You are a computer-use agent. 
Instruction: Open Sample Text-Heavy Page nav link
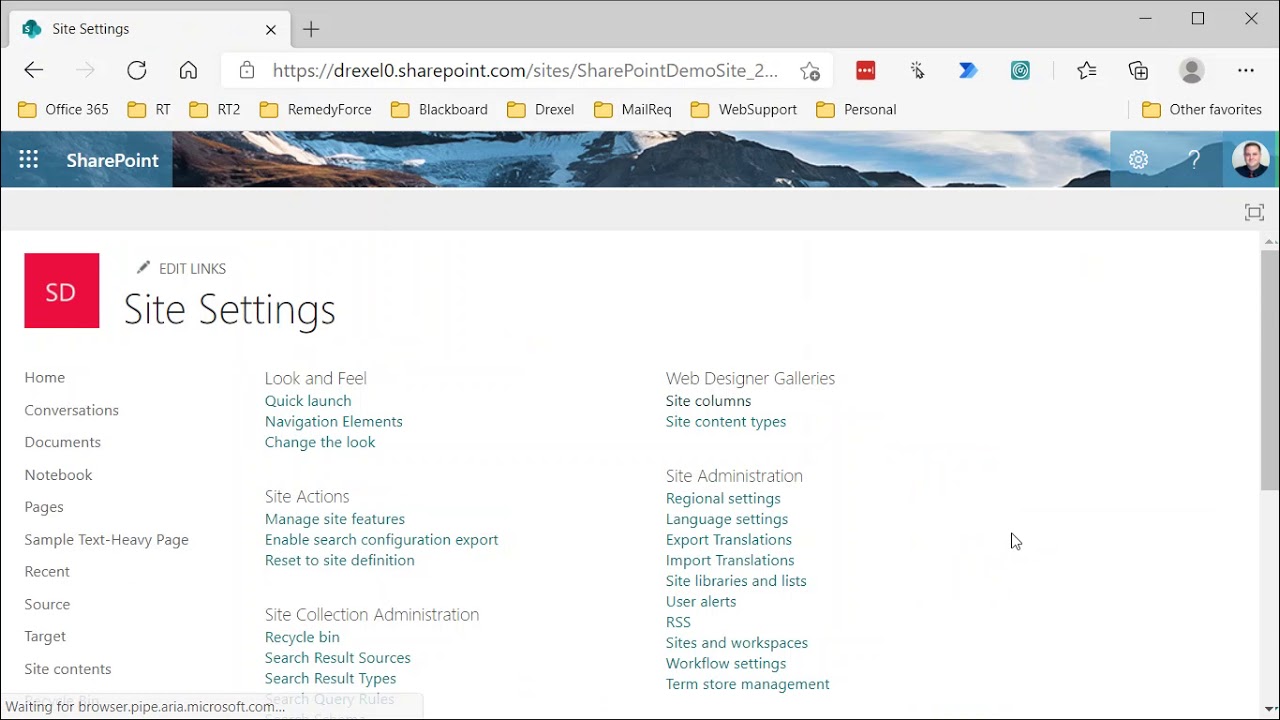(x=107, y=539)
